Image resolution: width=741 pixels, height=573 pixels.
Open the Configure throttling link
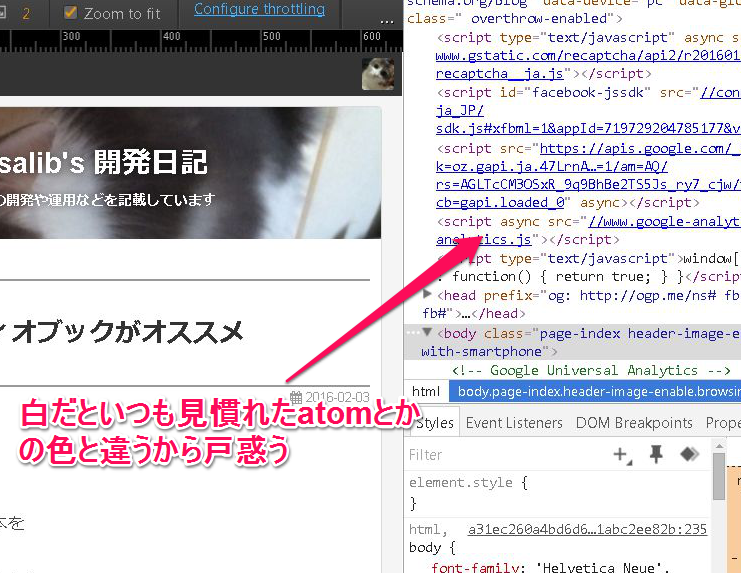tap(259, 9)
